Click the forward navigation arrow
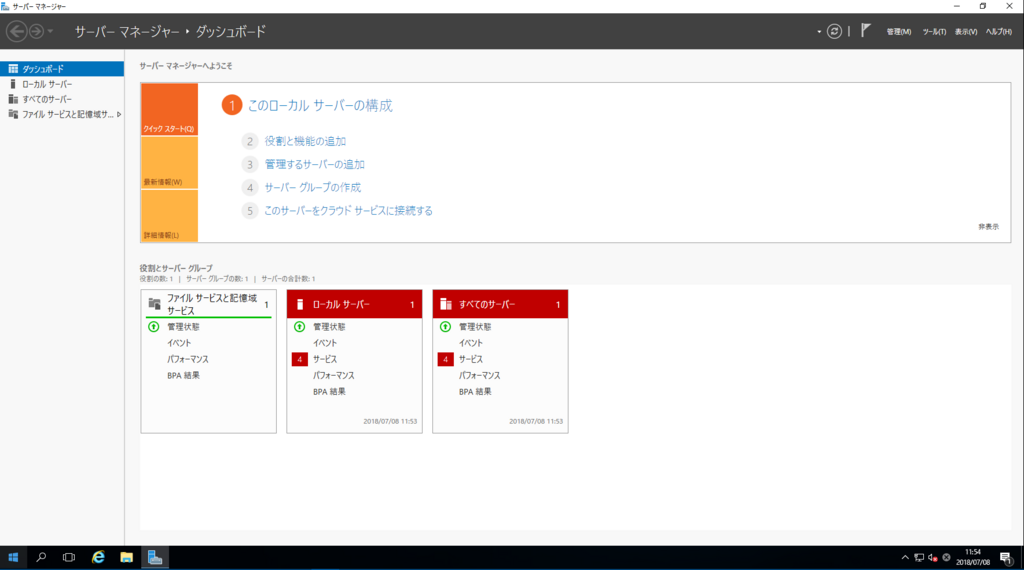The width and height of the screenshot is (1024, 570). point(37,31)
